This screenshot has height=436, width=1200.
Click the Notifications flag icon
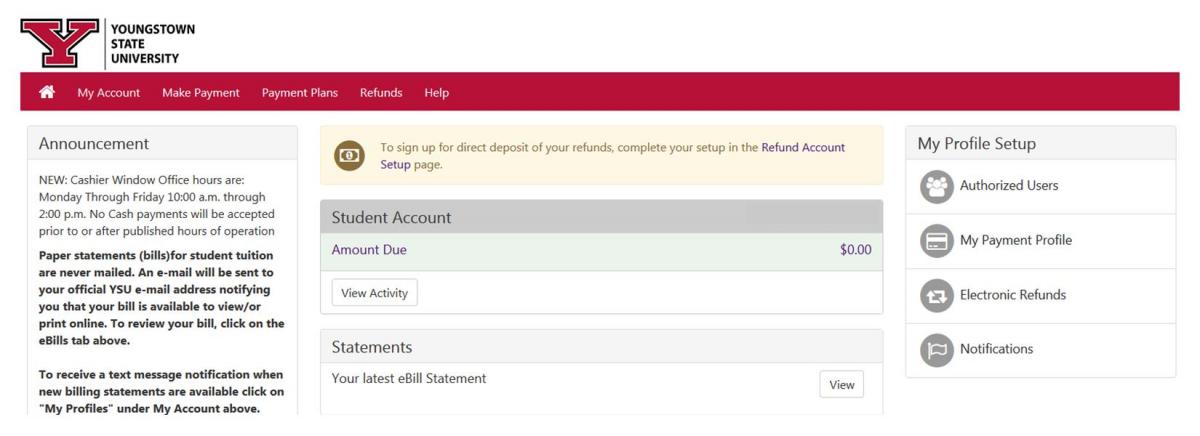(937, 350)
